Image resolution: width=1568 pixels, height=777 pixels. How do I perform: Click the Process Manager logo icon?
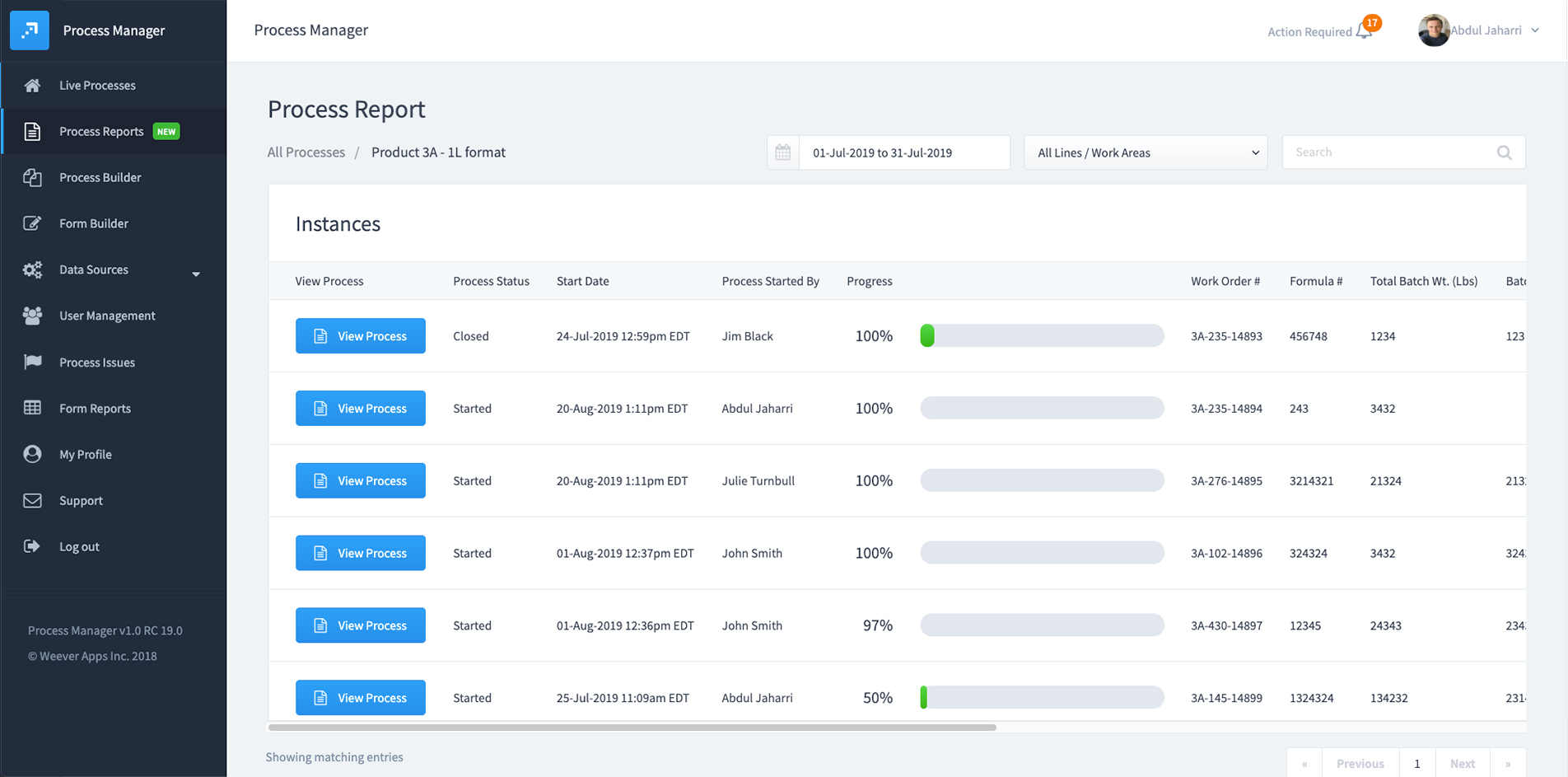30,30
